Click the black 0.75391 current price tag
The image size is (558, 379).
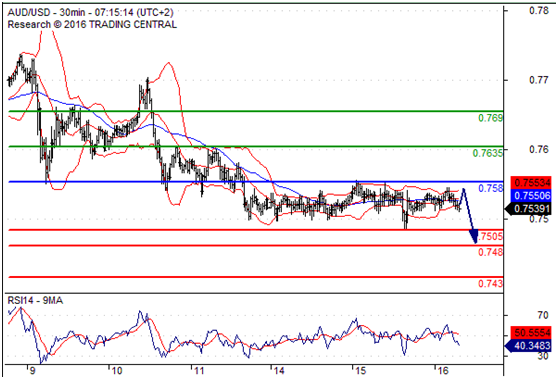[x=528, y=209]
